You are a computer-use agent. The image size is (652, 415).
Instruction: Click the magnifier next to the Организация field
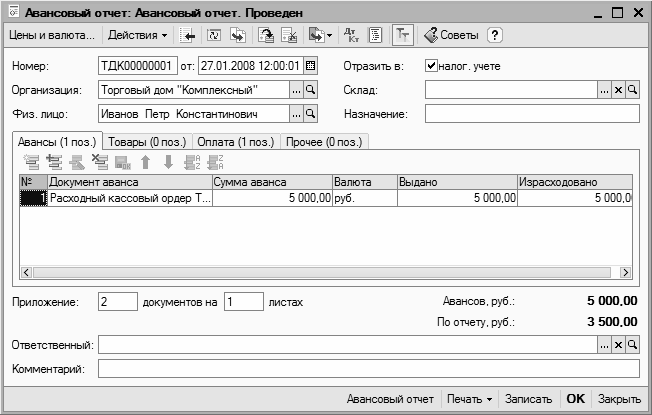[x=310, y=90]
